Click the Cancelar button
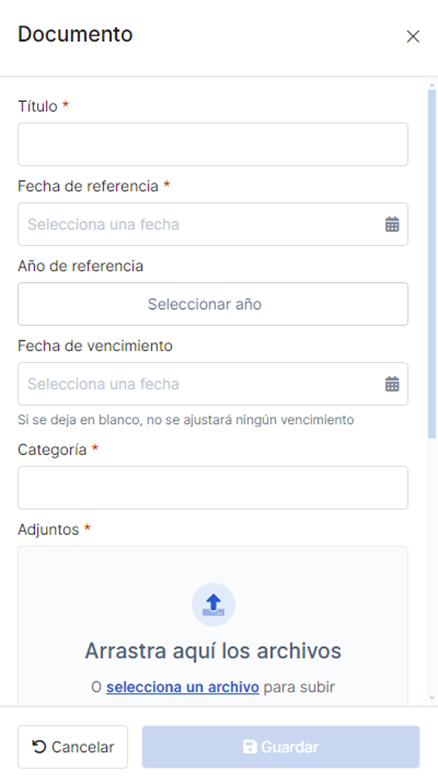 click(x=73, y=747)
